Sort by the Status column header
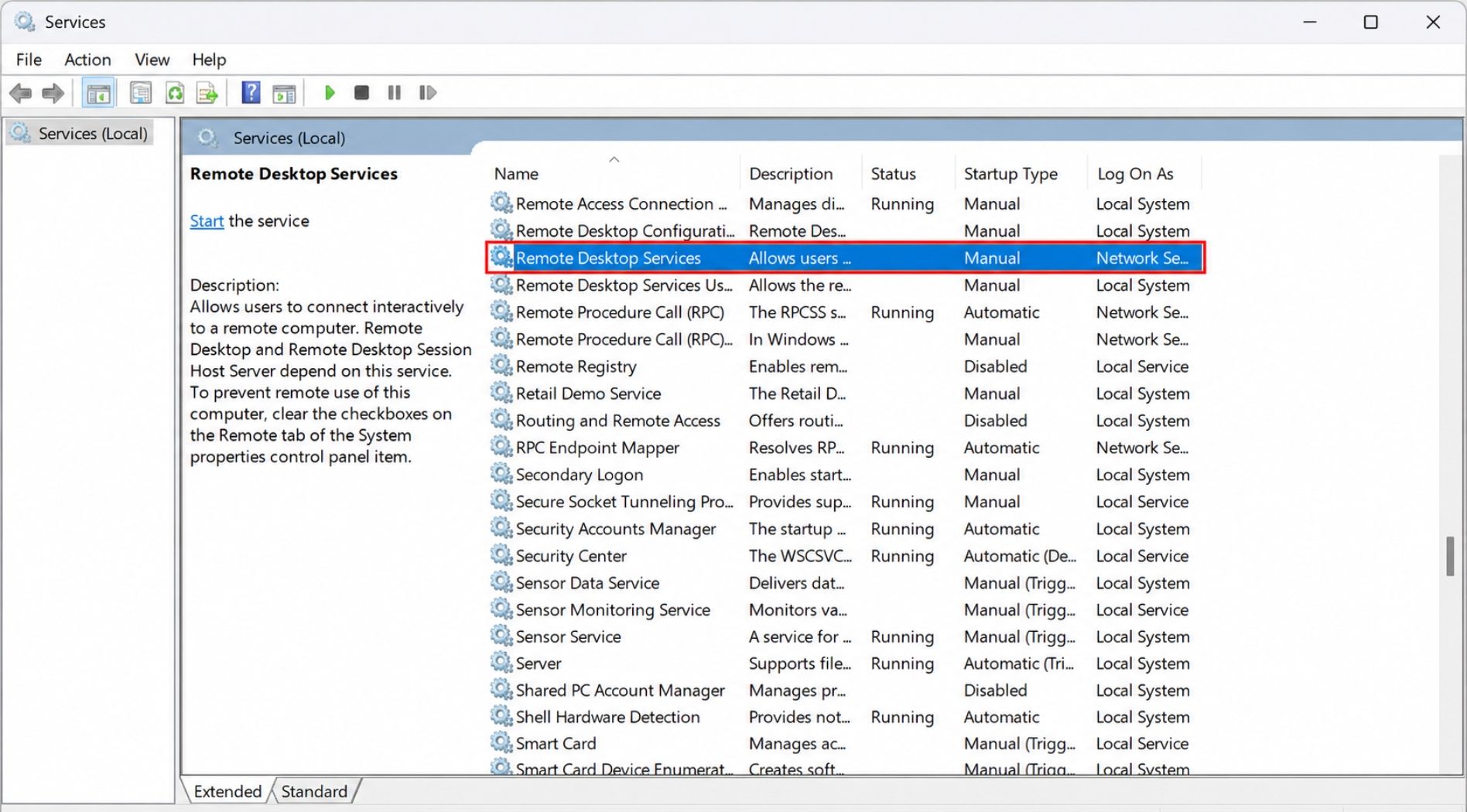Image resolution: width=1467 pixels, height=812 pixels. click(x=908, y=174)
